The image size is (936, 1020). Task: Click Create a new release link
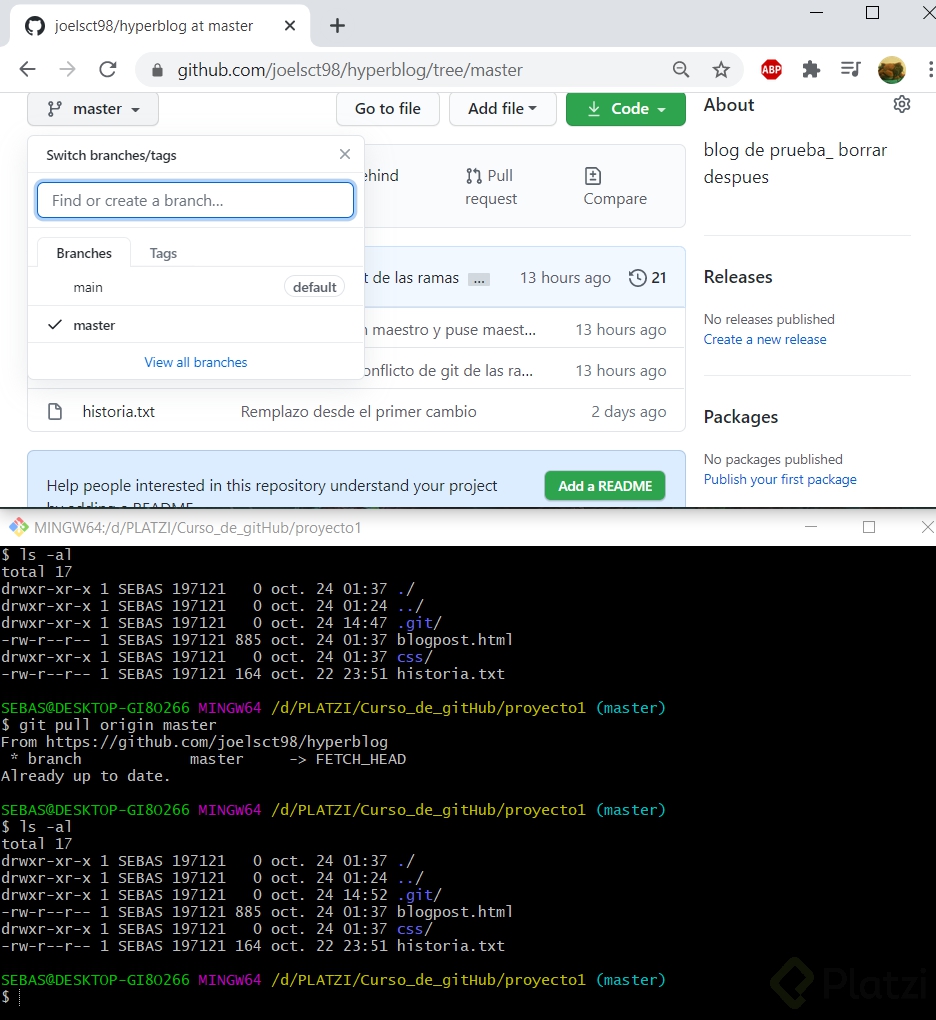pyautogui.click(x=765, y=340)
